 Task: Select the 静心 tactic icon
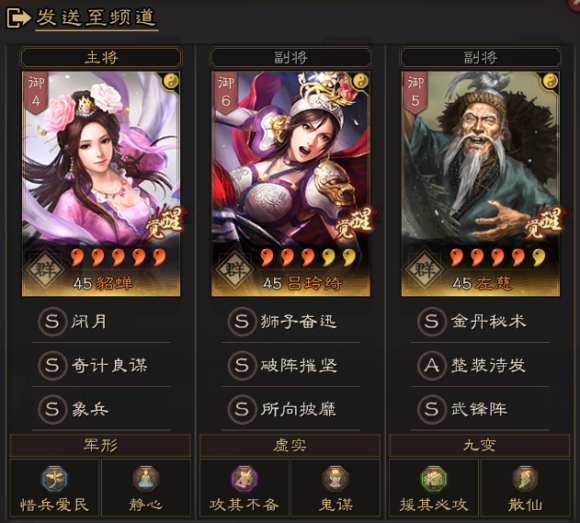click(x=146, y=479)
